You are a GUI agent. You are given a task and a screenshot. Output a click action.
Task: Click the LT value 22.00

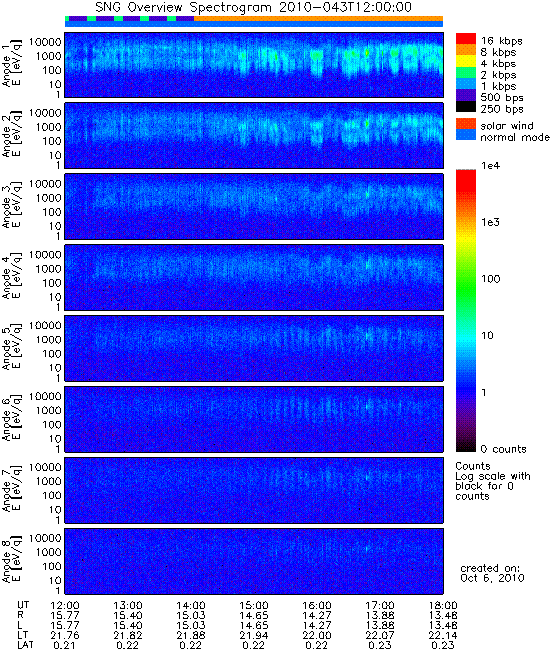point(317,635)
